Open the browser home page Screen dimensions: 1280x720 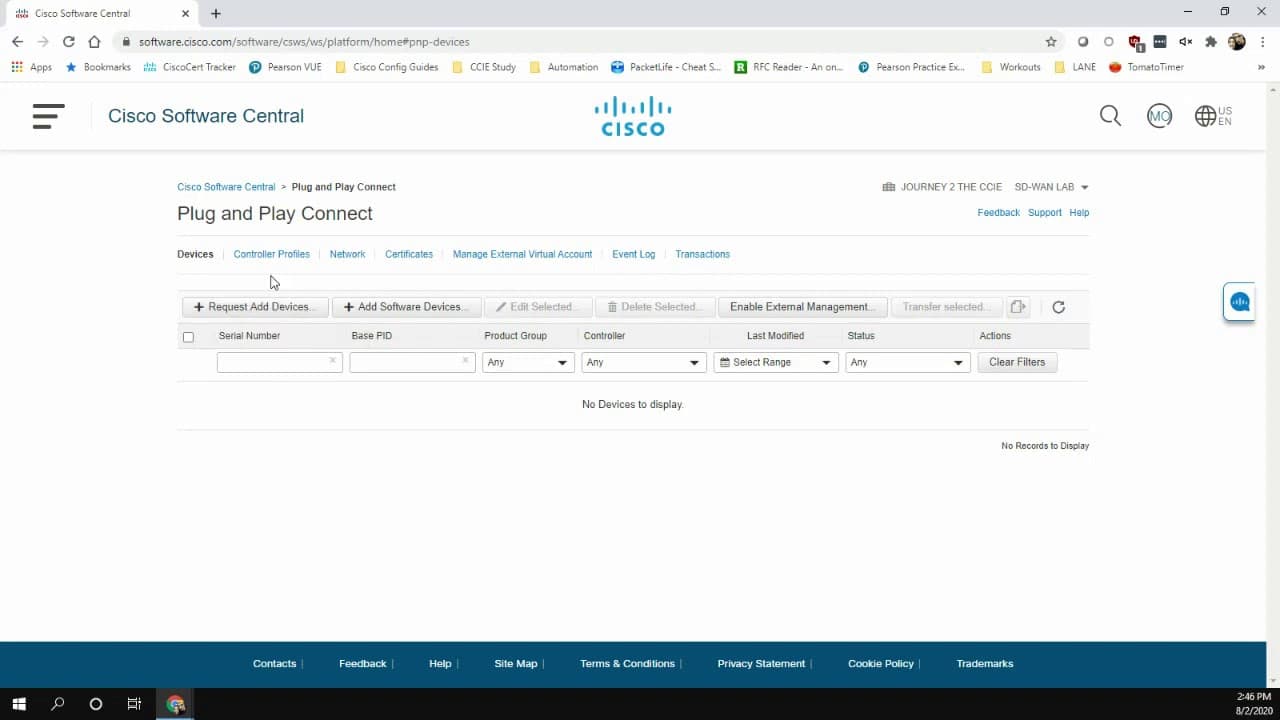pyautogui.click(x=94, y=42)
